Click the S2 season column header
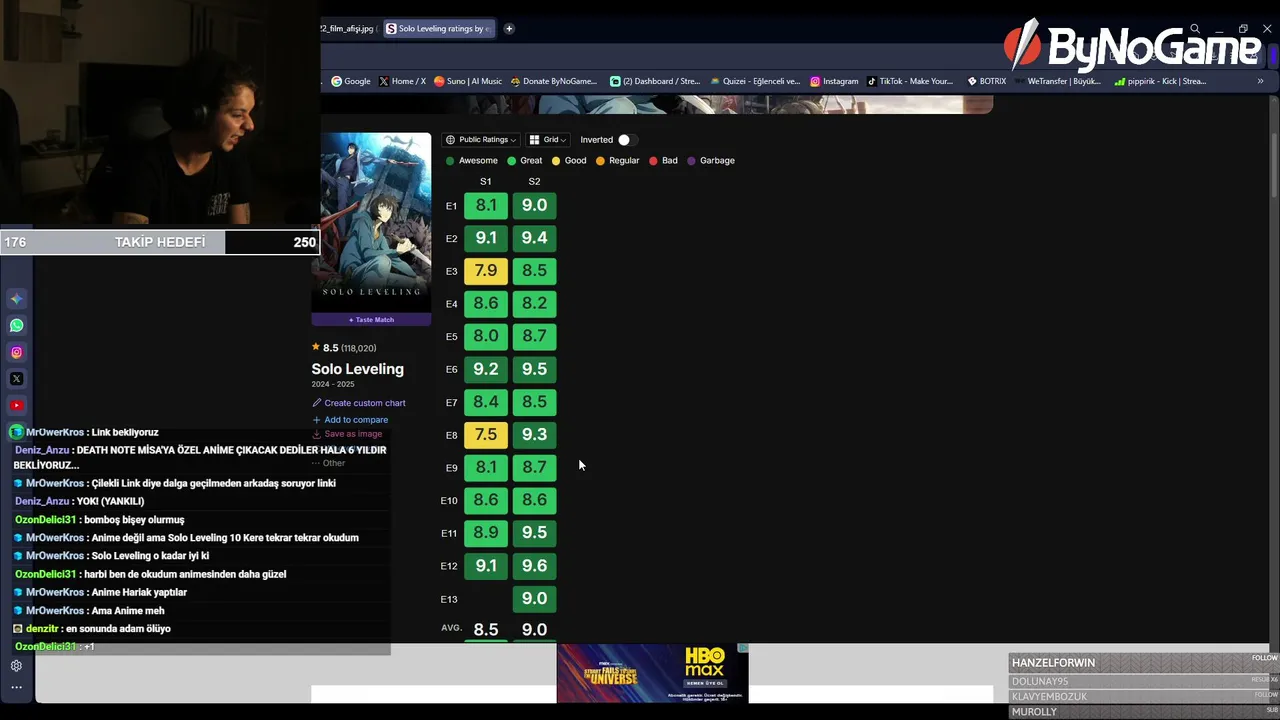 pyautogui.click(x=534, y=182)
